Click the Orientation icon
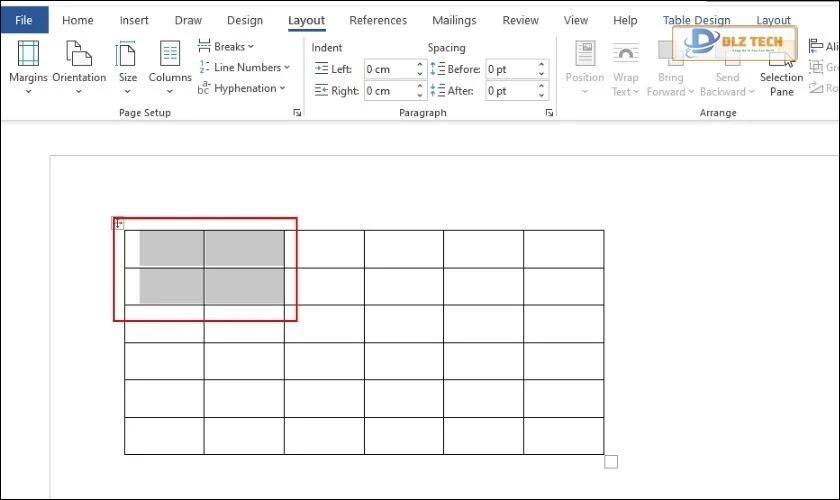Screen dimensions: 840x500 (x=78, y=66)
